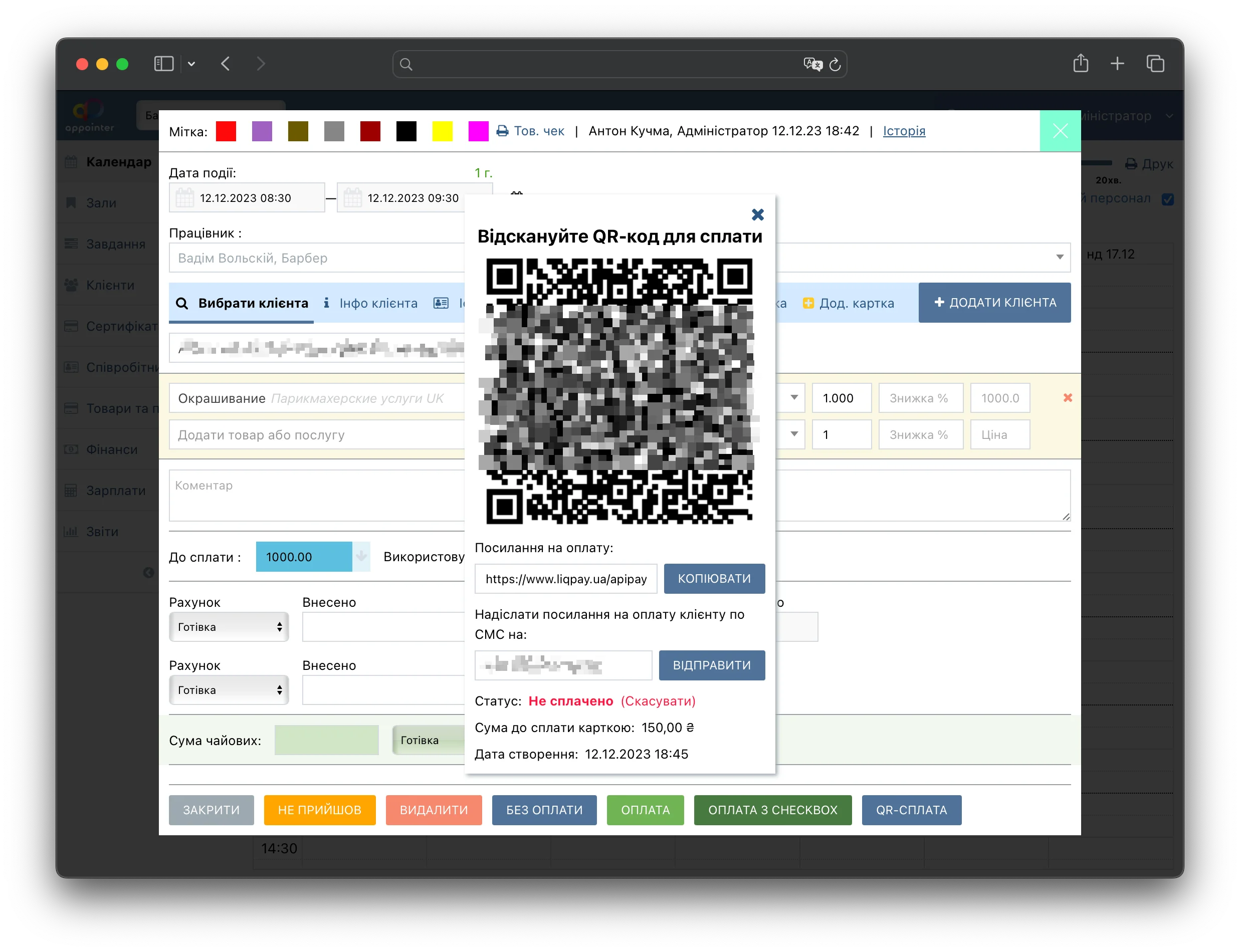Open the tips Готівка account dropdown
1240x952 pixels.
429,740
